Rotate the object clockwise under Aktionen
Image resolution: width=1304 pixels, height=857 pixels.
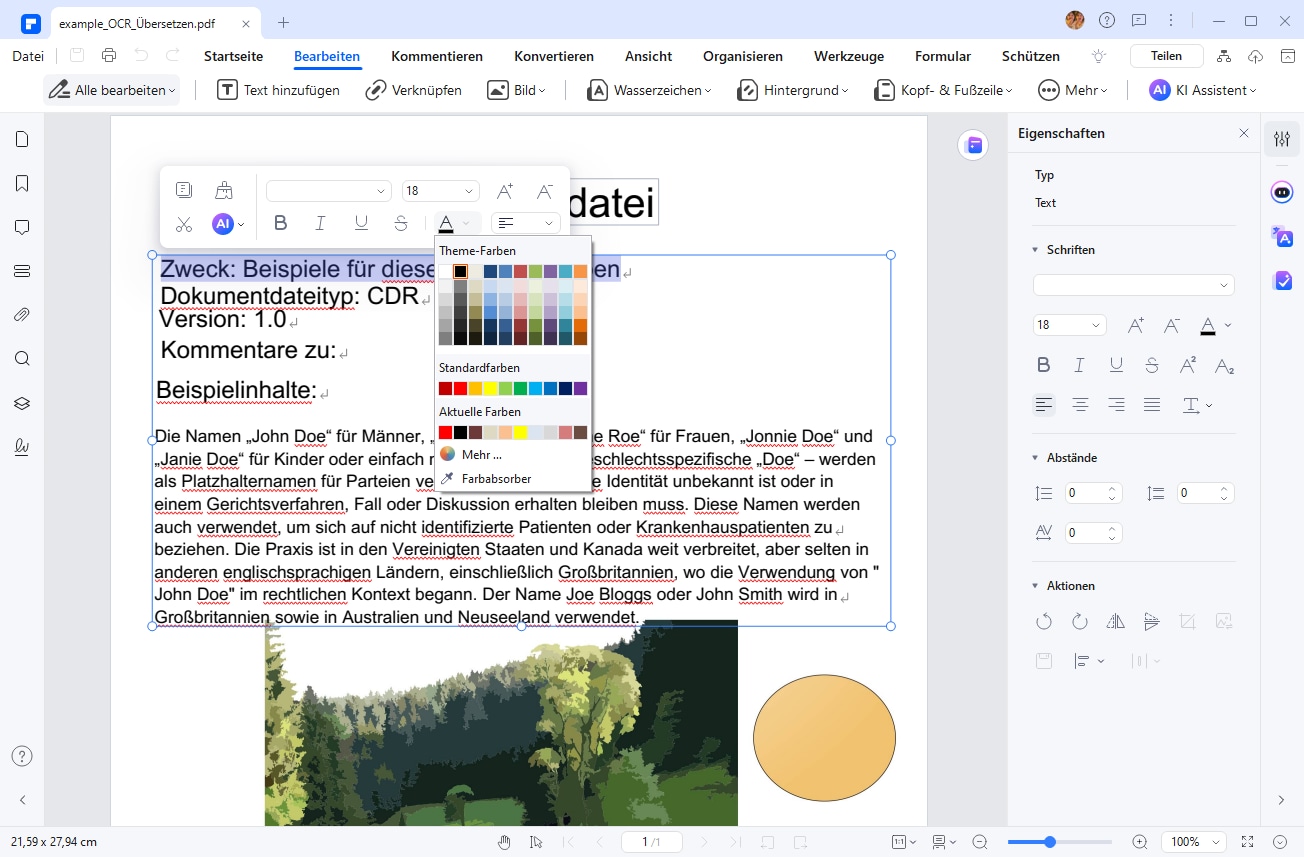coord(1080,621)
